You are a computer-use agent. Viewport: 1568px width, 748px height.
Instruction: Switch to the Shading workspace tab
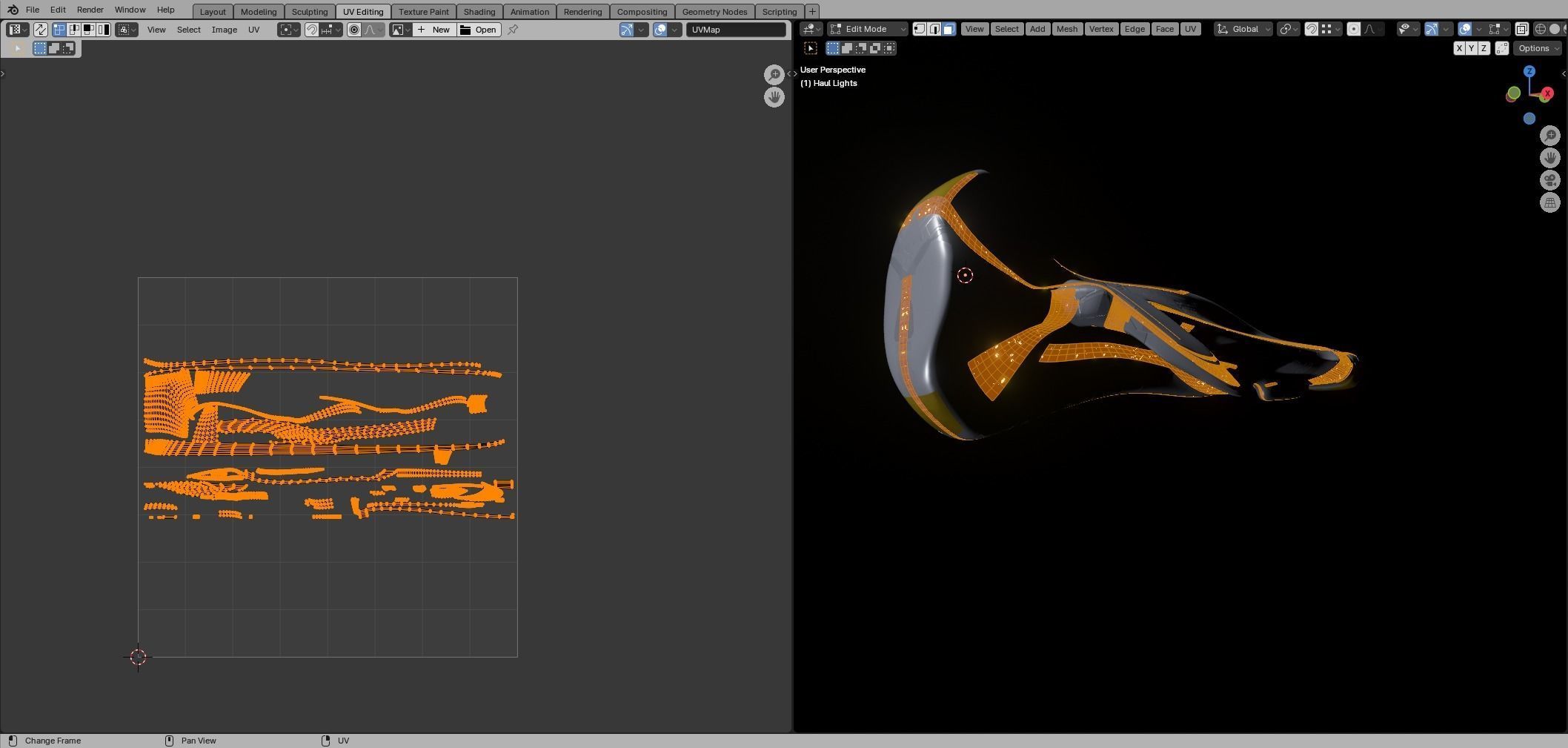[479, 11]
